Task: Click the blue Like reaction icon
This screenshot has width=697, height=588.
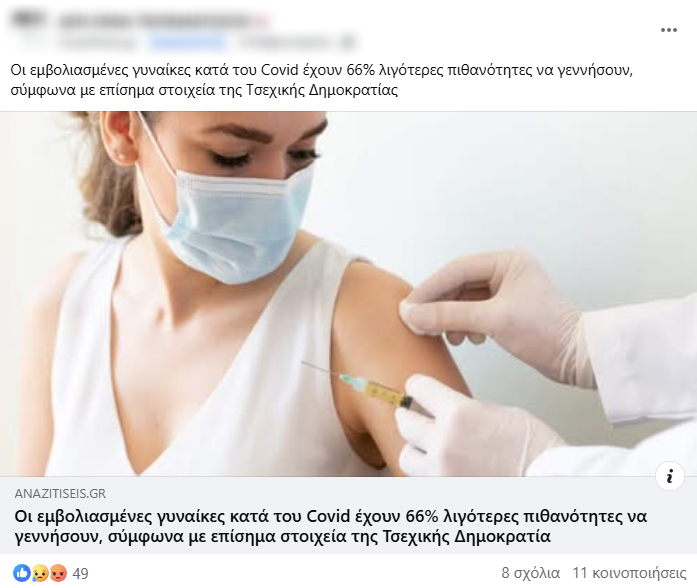Action: point(22,573)
